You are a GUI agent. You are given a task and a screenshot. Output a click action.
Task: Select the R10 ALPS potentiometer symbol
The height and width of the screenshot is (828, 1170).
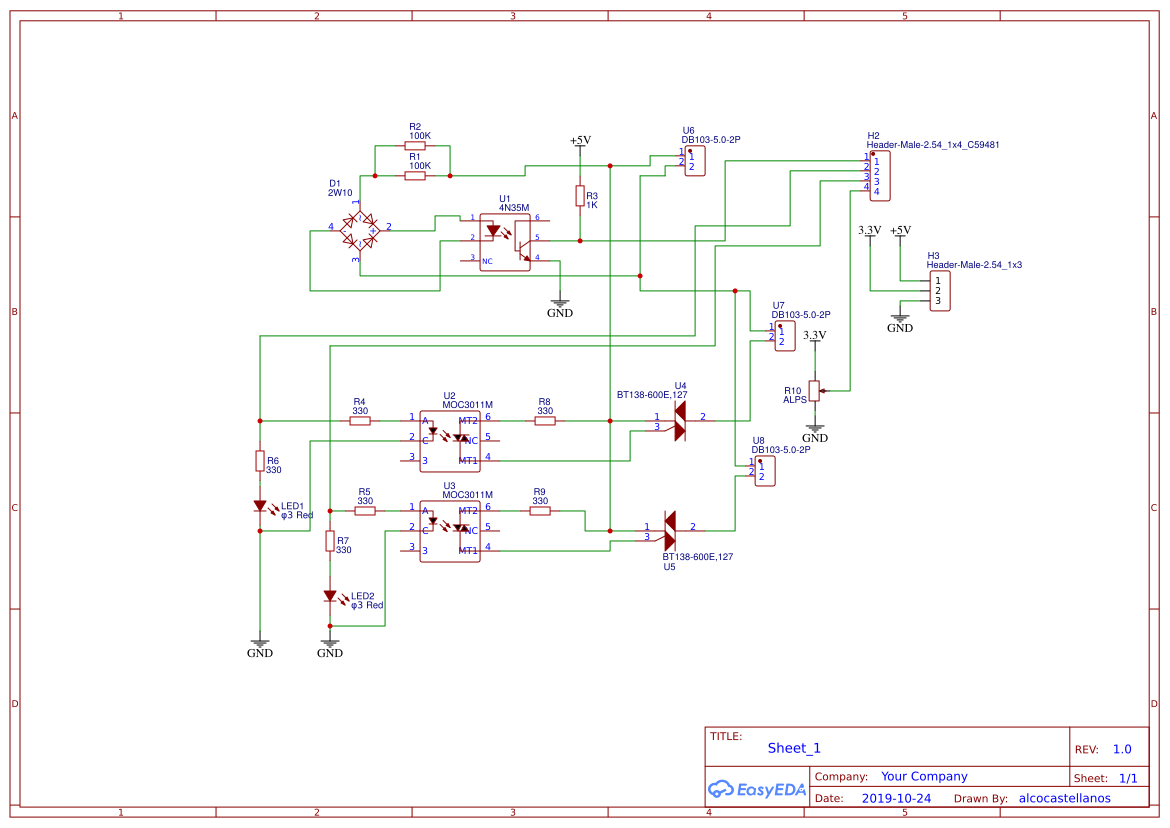pos(815,391)
